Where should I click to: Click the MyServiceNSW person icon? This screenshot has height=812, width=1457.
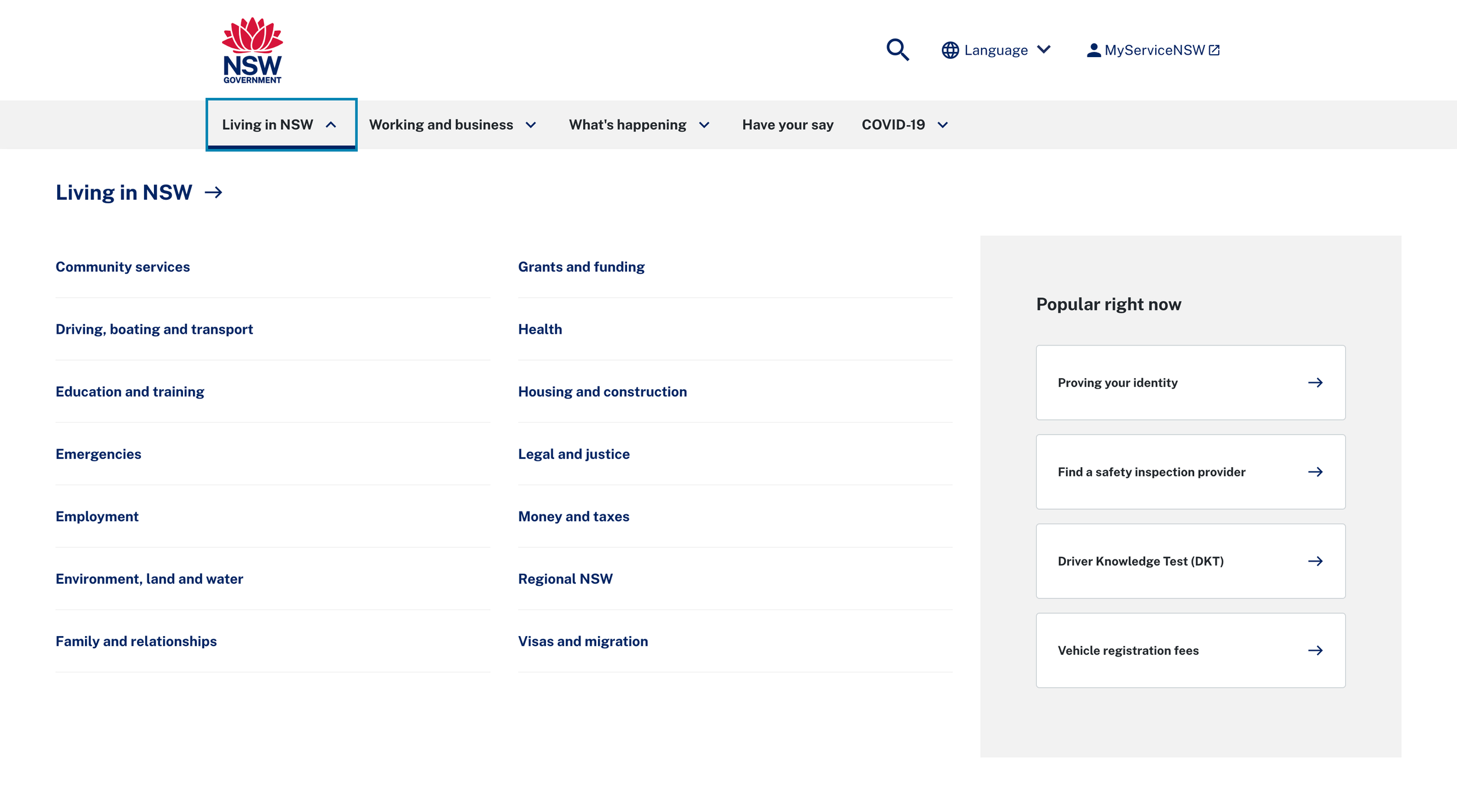pyautogui.click(x=1093, y=51)
